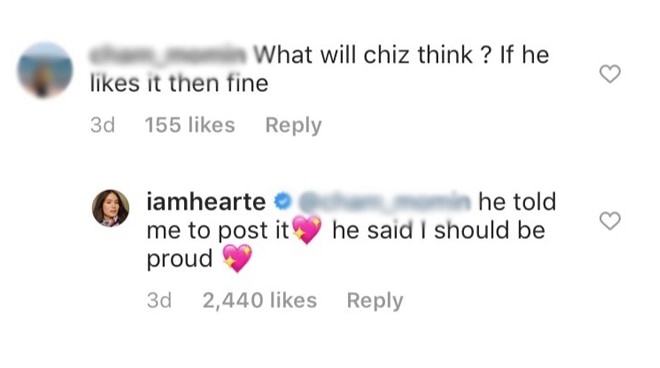The width and height of the screenshot is (660, 368).
Task: Click the 3d timestamp on the first comment
Action: pyautogui.click(x=102, y=125)
